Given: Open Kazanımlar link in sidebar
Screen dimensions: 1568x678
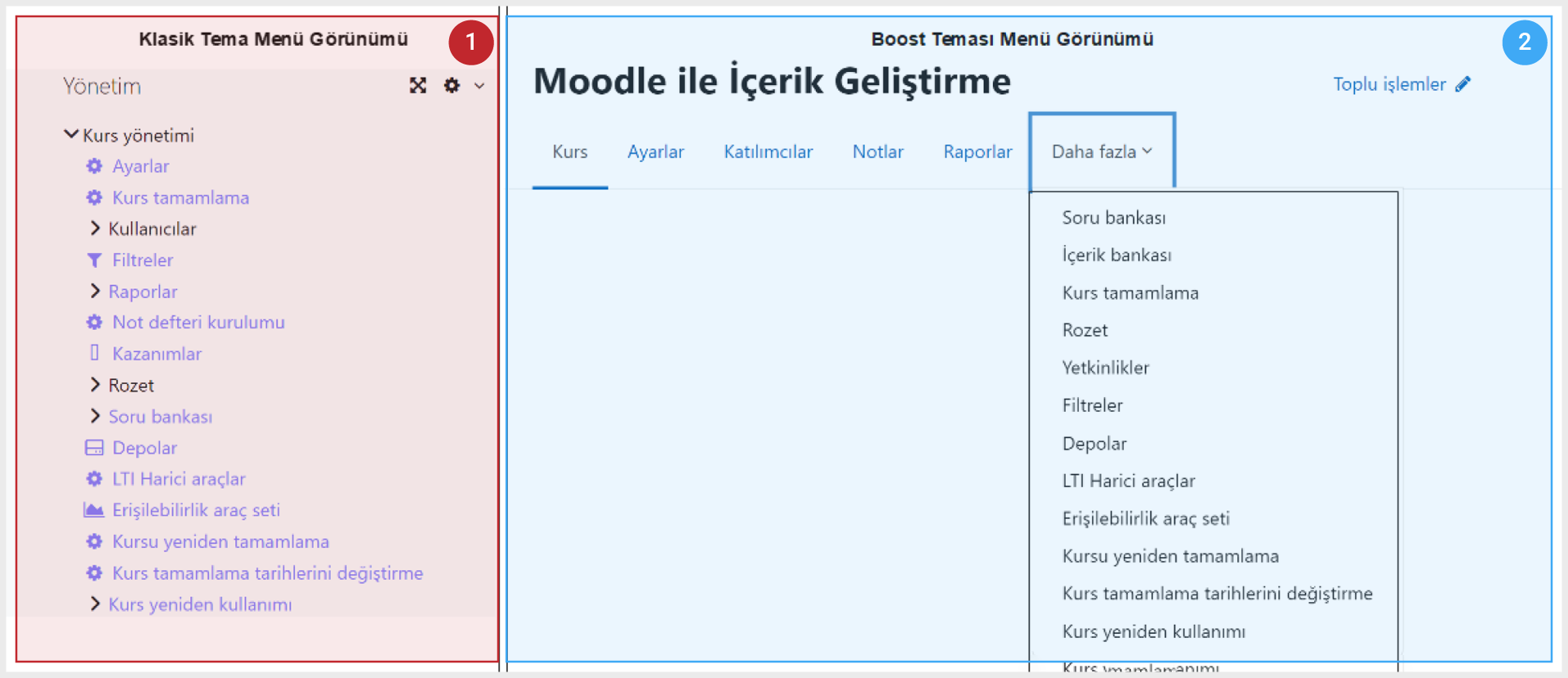Looking at the screenshot, I should pos(157,354).
